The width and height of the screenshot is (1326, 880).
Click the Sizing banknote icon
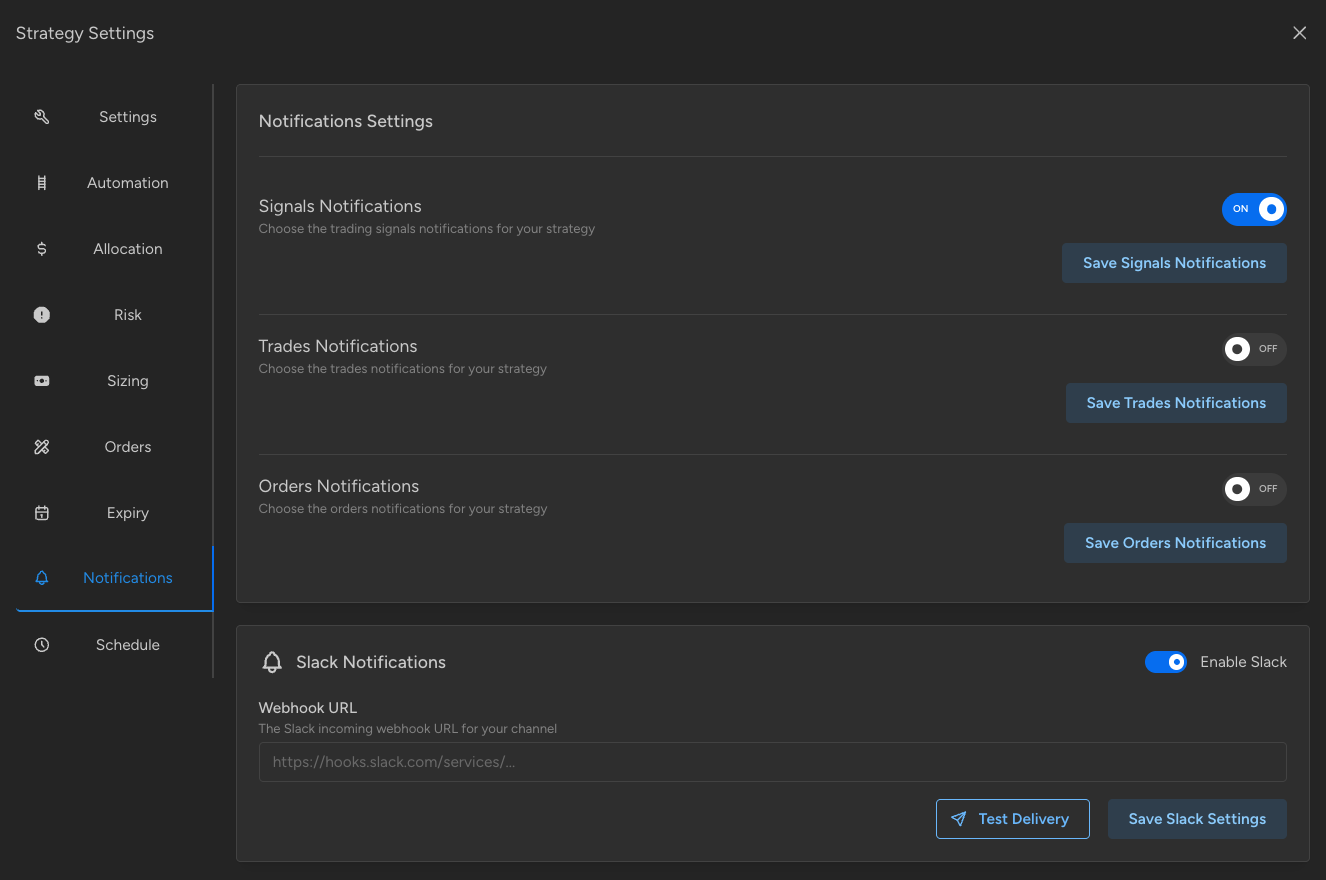coord(41,381)
